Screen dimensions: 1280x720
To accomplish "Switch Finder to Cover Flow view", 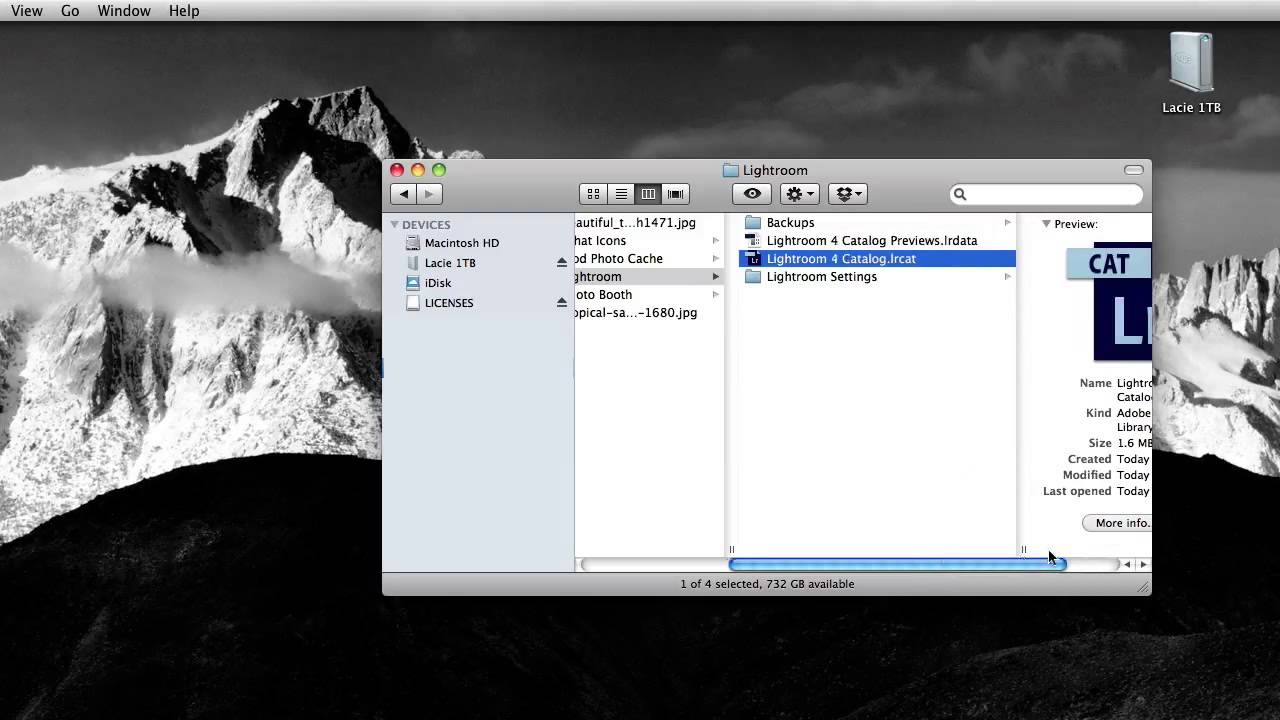I will [x=676, y=194].
